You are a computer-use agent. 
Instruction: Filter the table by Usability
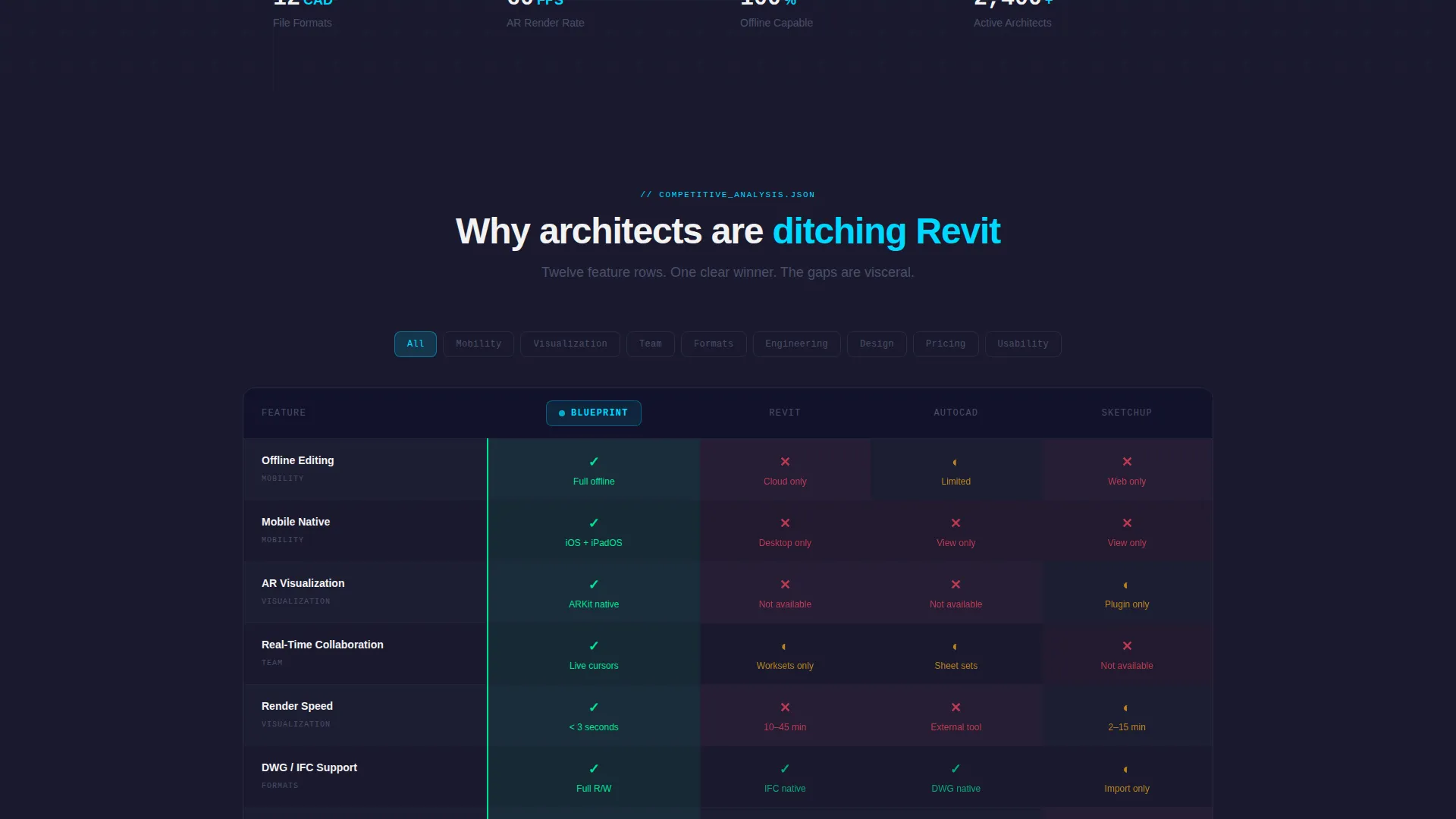[x=1022, y=344]
